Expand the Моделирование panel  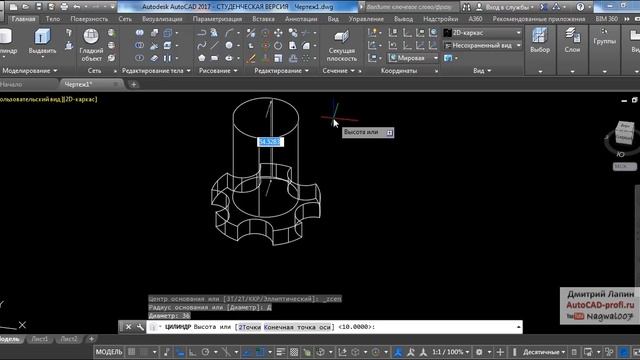(x=30, y=71)
